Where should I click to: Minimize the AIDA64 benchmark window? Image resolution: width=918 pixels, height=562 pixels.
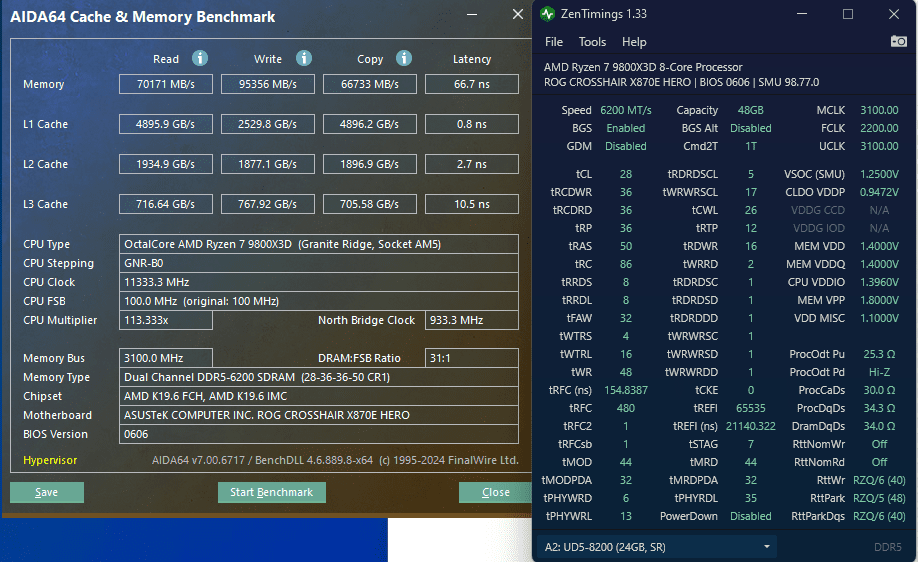(x=472, y=14)
